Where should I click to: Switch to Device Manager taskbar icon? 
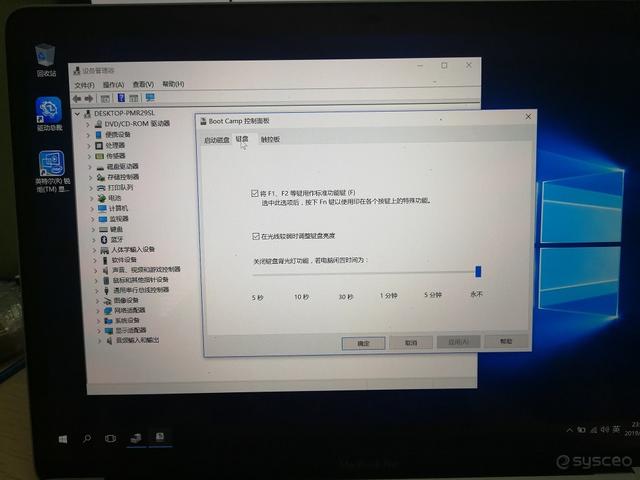point(136,438)
